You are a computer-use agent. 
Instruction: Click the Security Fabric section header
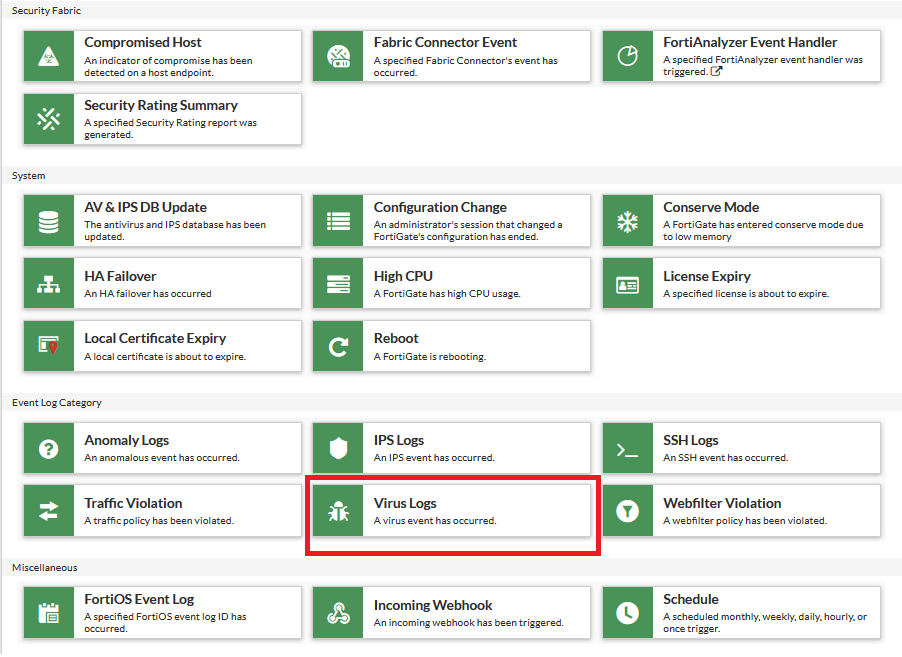46,10
